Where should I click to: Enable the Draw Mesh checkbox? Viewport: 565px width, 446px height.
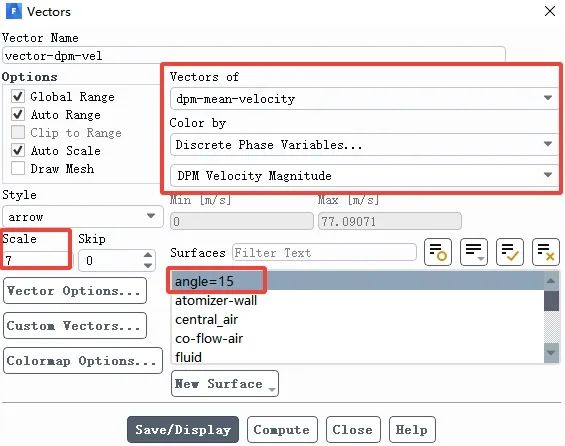point(18,168)
